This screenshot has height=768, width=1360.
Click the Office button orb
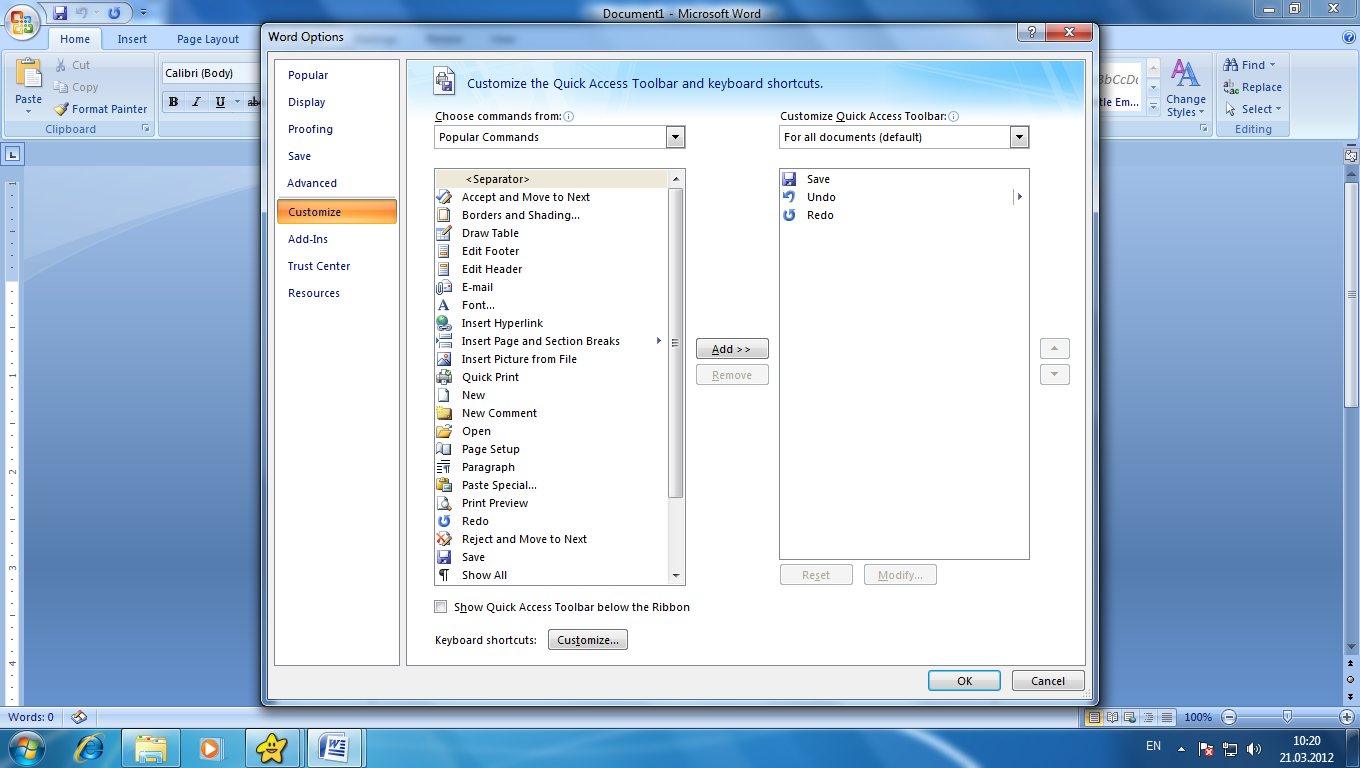(x=21, y=22)
